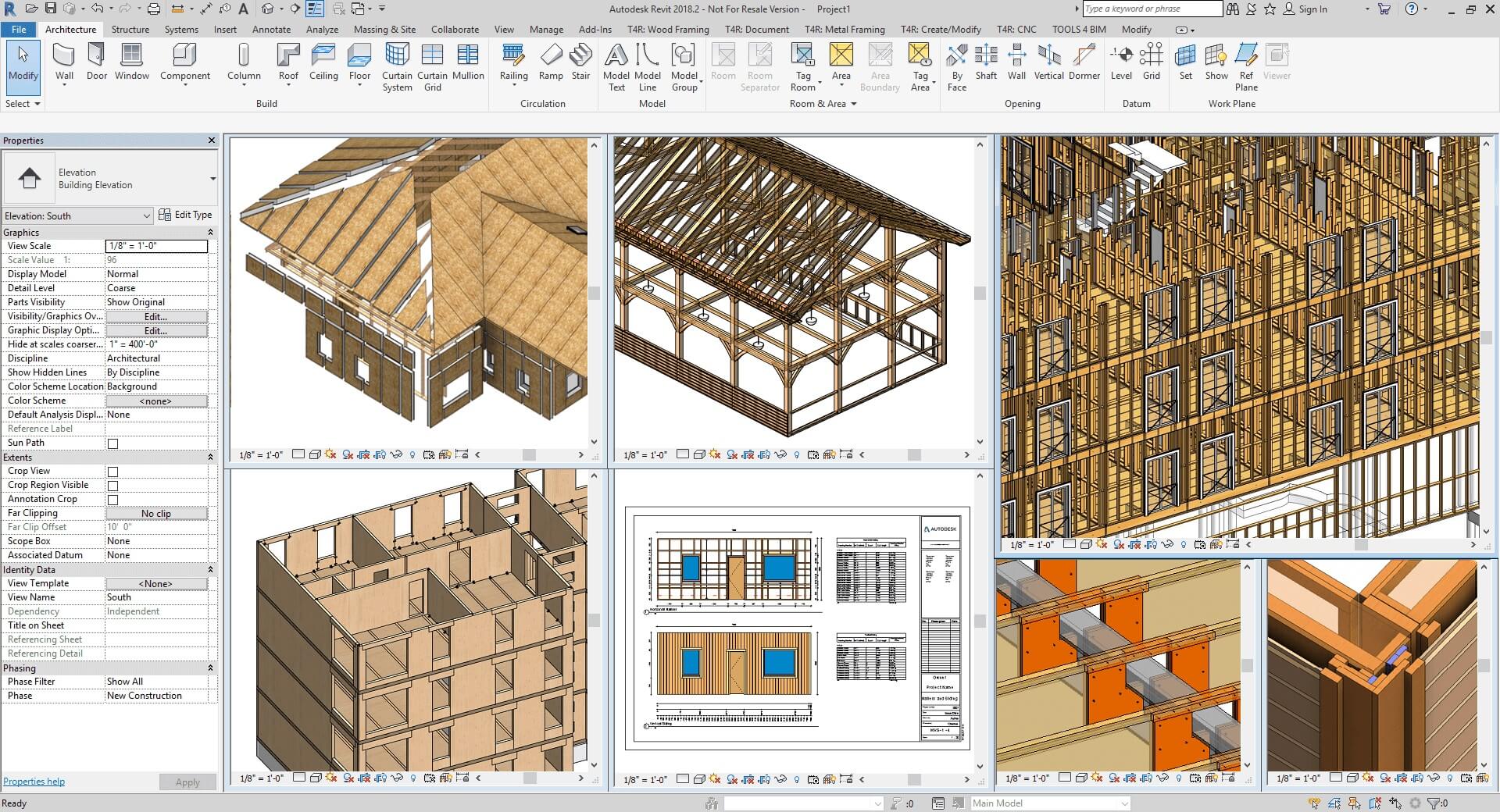Click the View Scale input field
Viewport: 1500px width, 812px height.
(x=156, y=246)
